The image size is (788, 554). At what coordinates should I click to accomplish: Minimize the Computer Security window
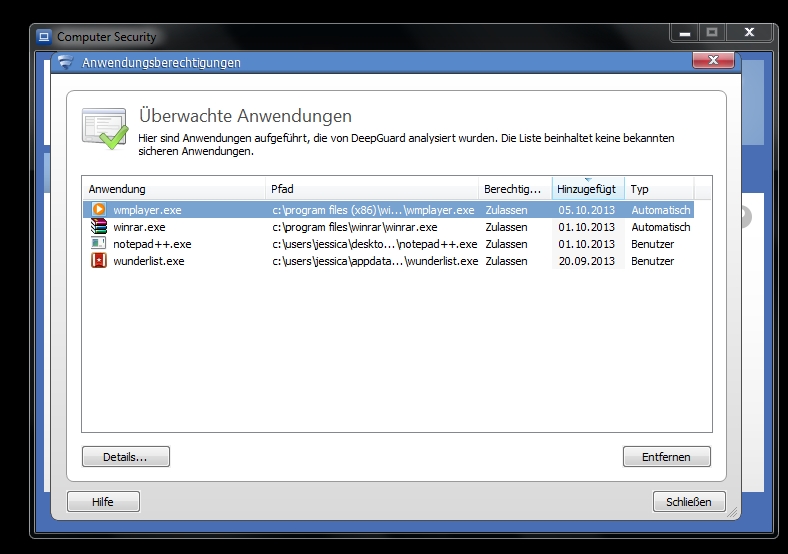tap(684, 33)
